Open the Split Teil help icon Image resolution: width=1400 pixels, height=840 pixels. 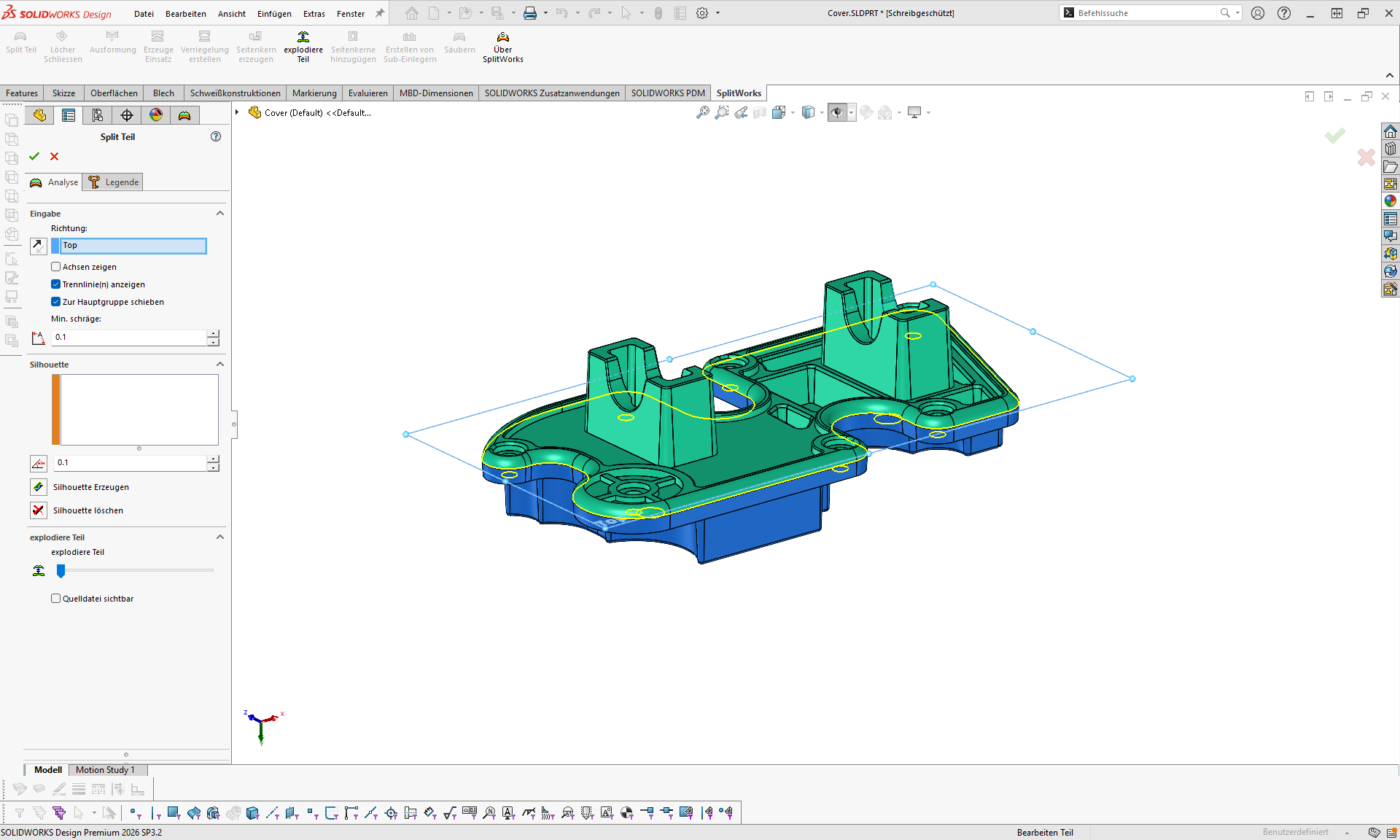[x=216, y=136]
